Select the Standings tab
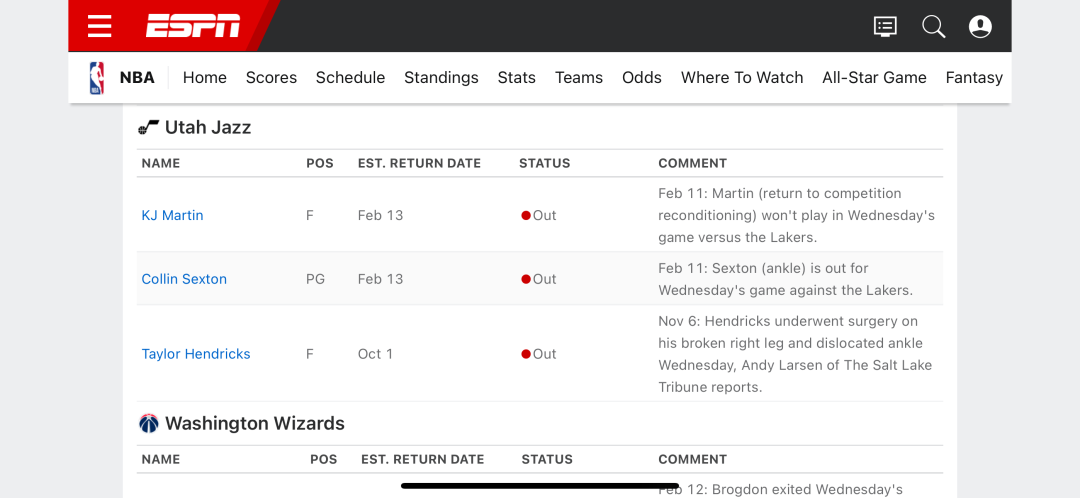Image resolution: width=1080 pixels, height=498 pixels. click(441, 77)
